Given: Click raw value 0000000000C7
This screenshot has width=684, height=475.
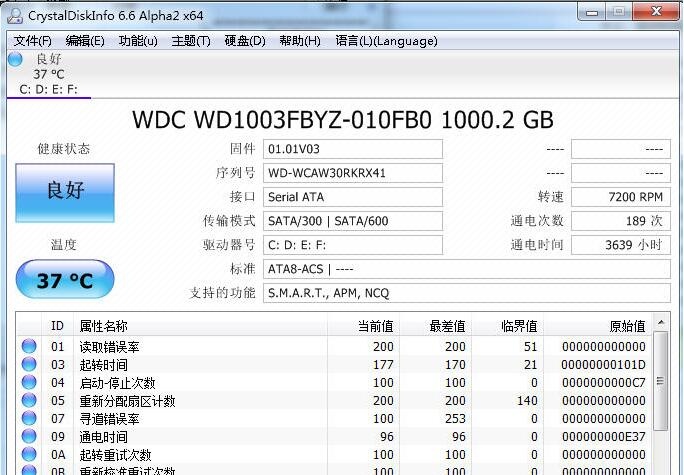Looking at the screenshot, I should [603, 383].
